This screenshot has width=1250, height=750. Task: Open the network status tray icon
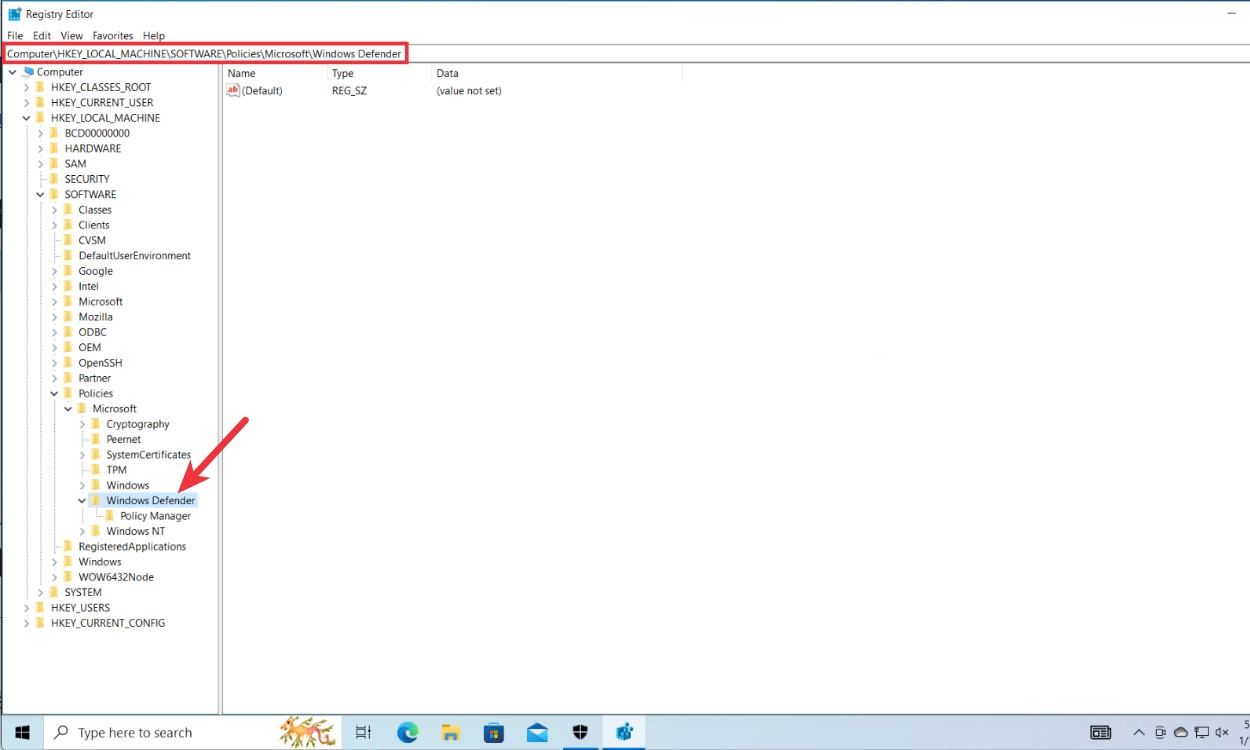coord(1201,732)
